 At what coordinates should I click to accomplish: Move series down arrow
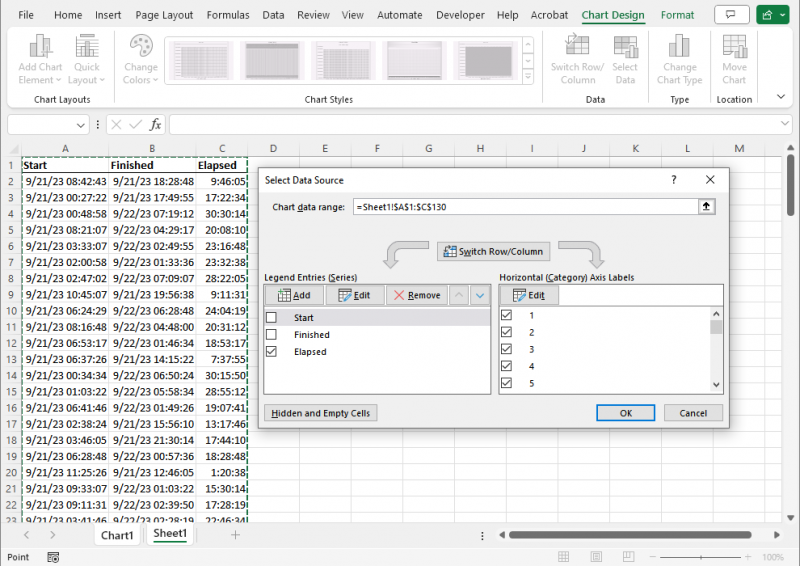(480, 295)
